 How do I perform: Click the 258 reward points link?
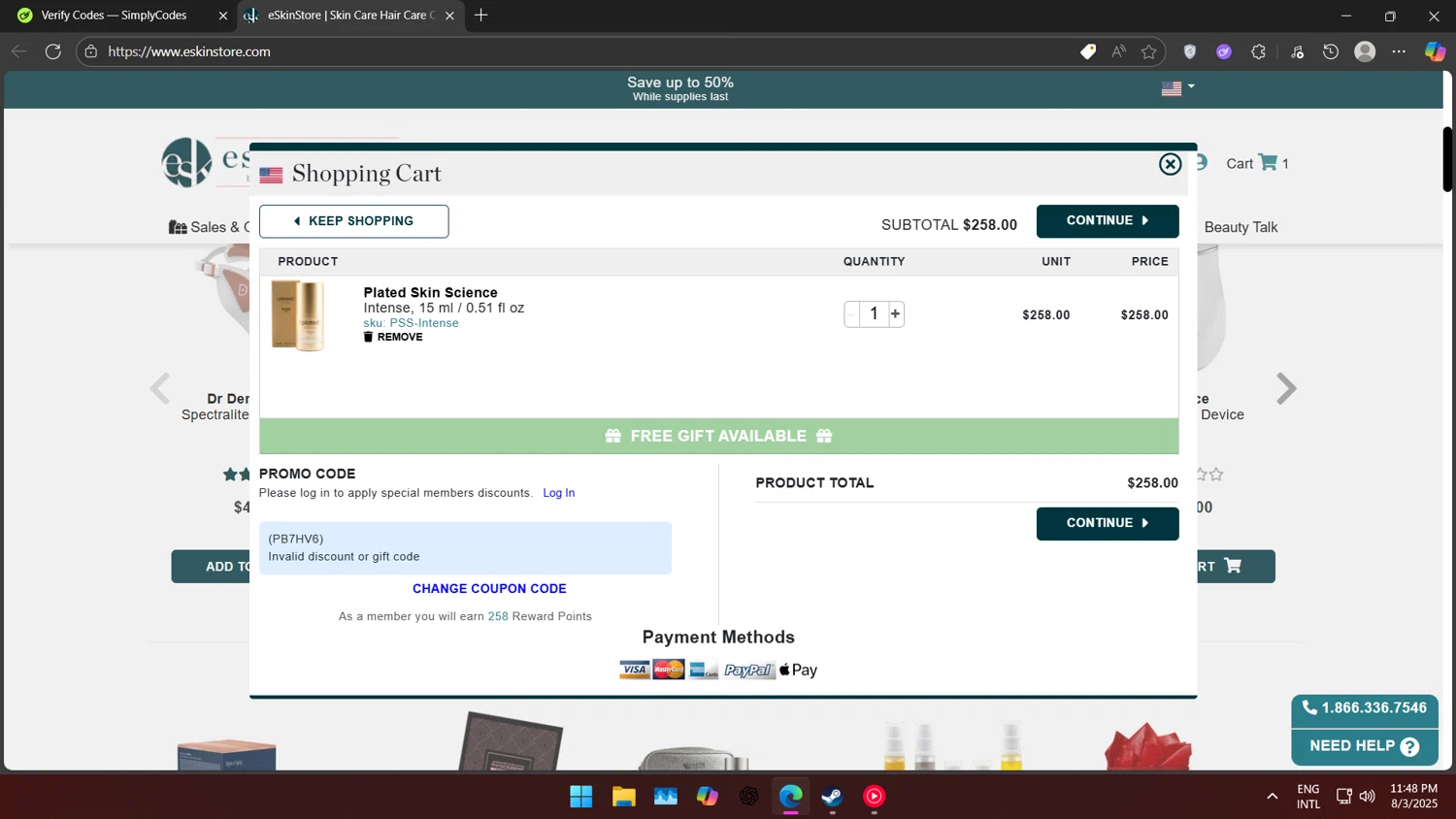pyautogui.click(x=498, y=616)
